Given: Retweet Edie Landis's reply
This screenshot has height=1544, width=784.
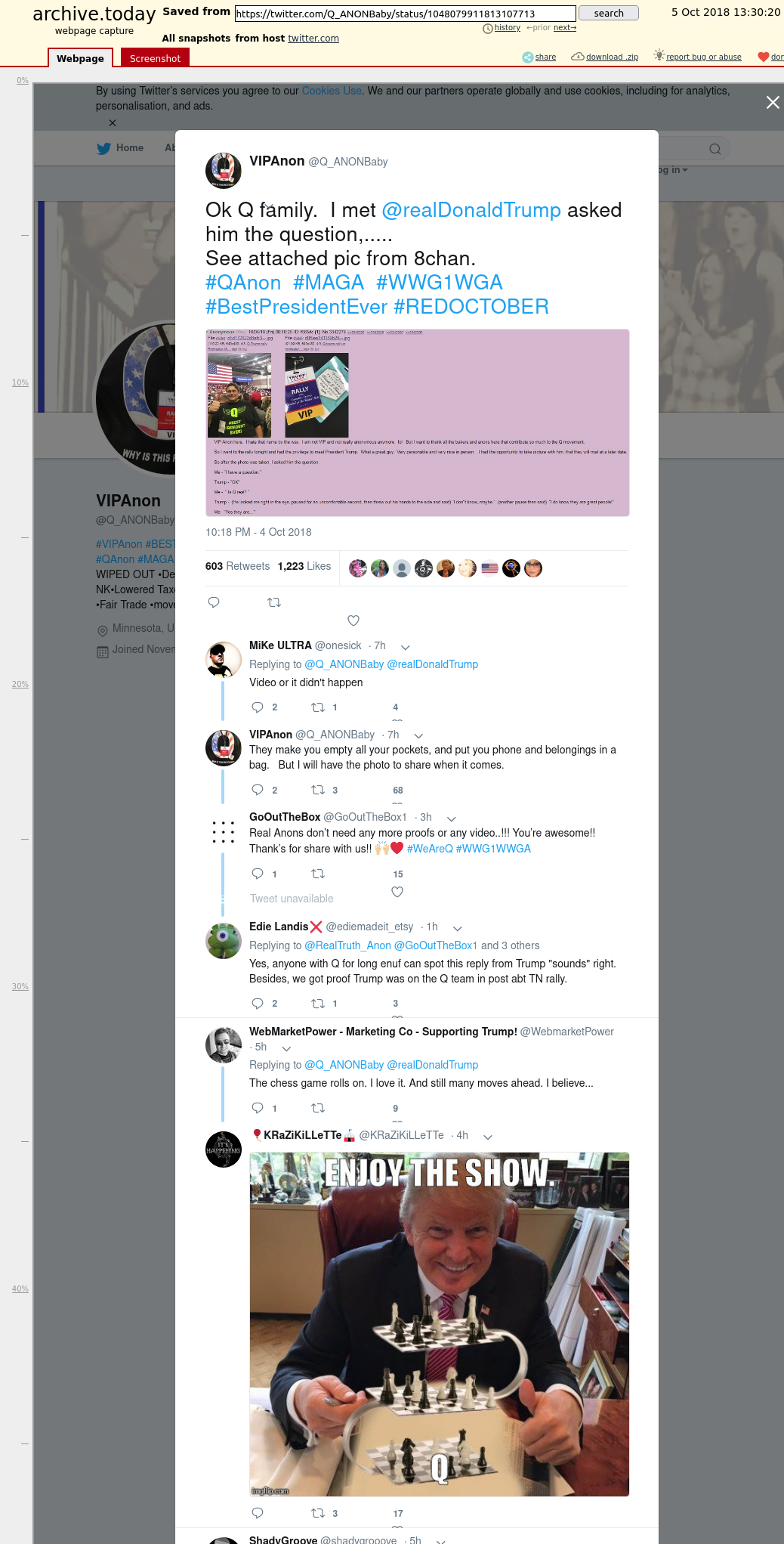Looking at the screenshot, I should 318,1004.
